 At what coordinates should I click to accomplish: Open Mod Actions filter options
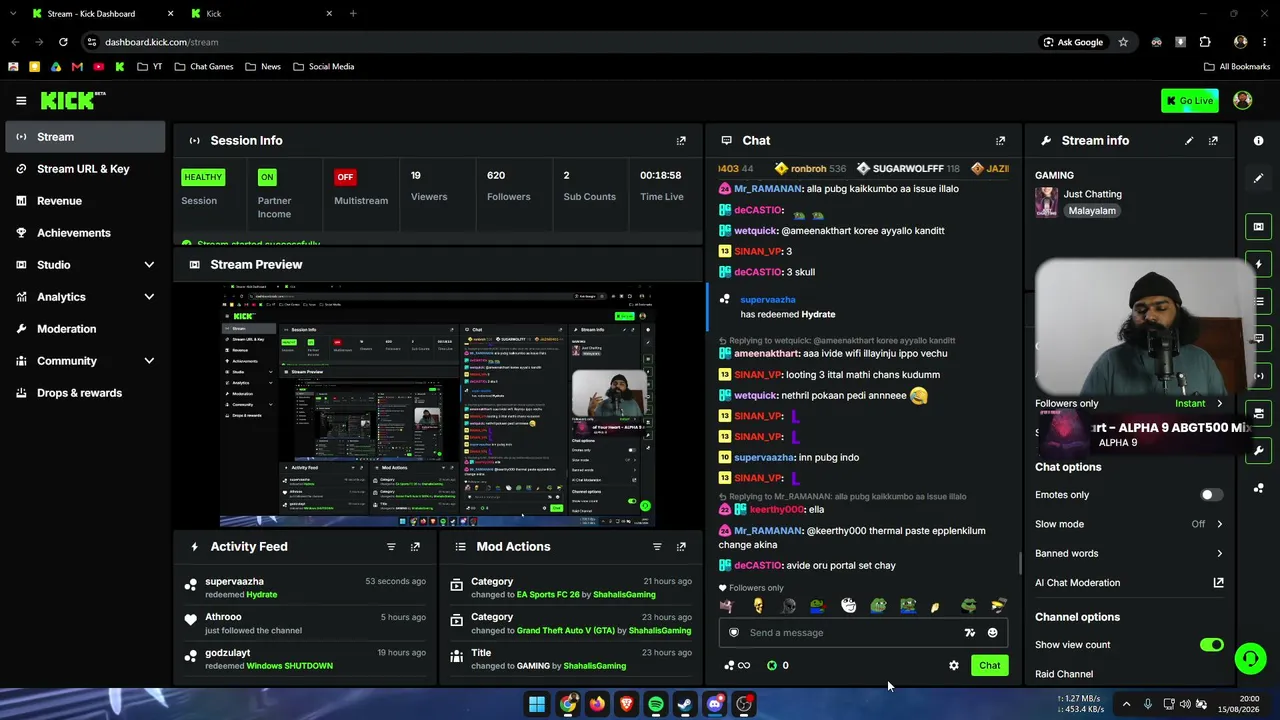tap(657, 547)
